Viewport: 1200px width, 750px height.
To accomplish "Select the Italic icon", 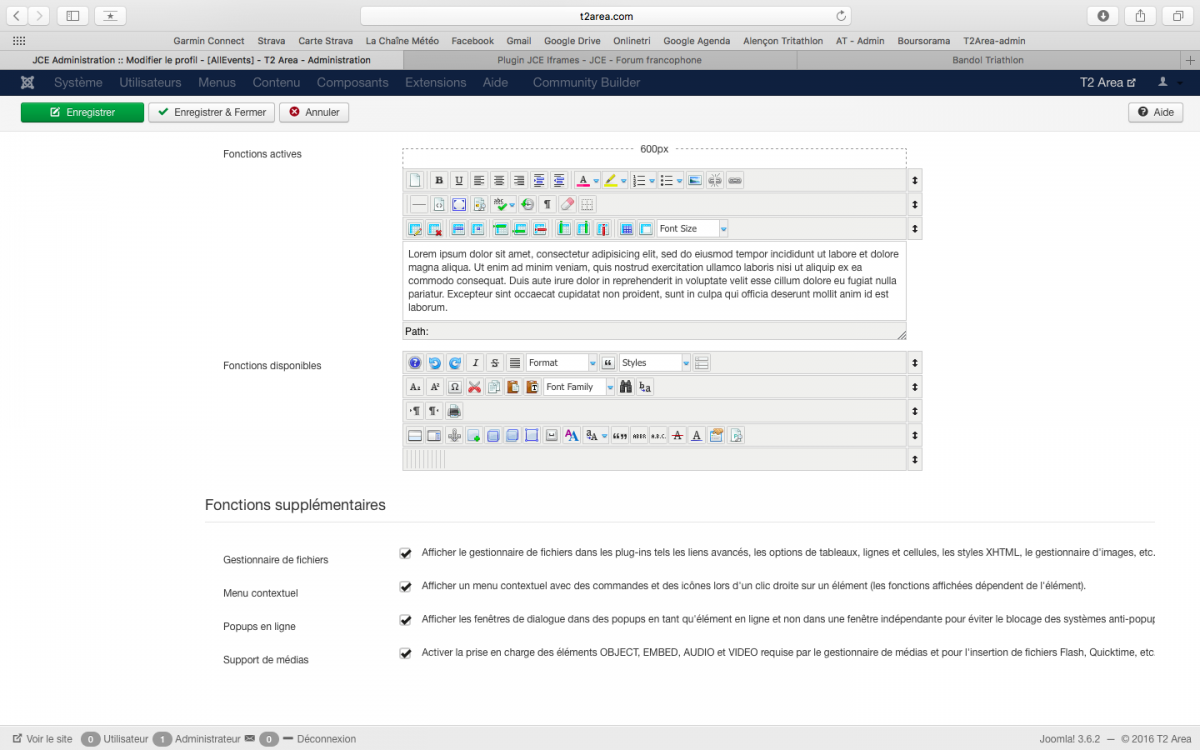I will click(x=475, y=363).
